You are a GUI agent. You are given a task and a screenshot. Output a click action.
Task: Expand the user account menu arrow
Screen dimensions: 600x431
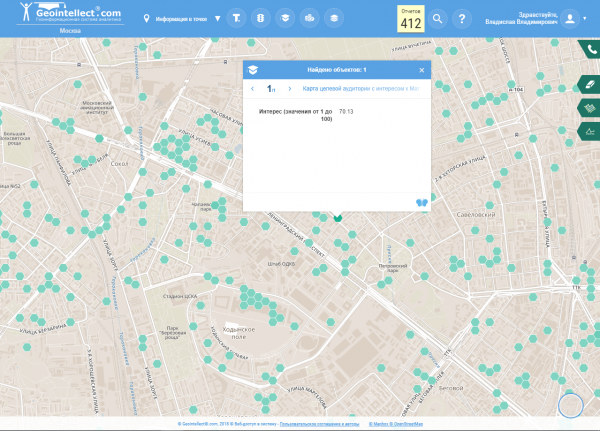(x=585, y=18)
